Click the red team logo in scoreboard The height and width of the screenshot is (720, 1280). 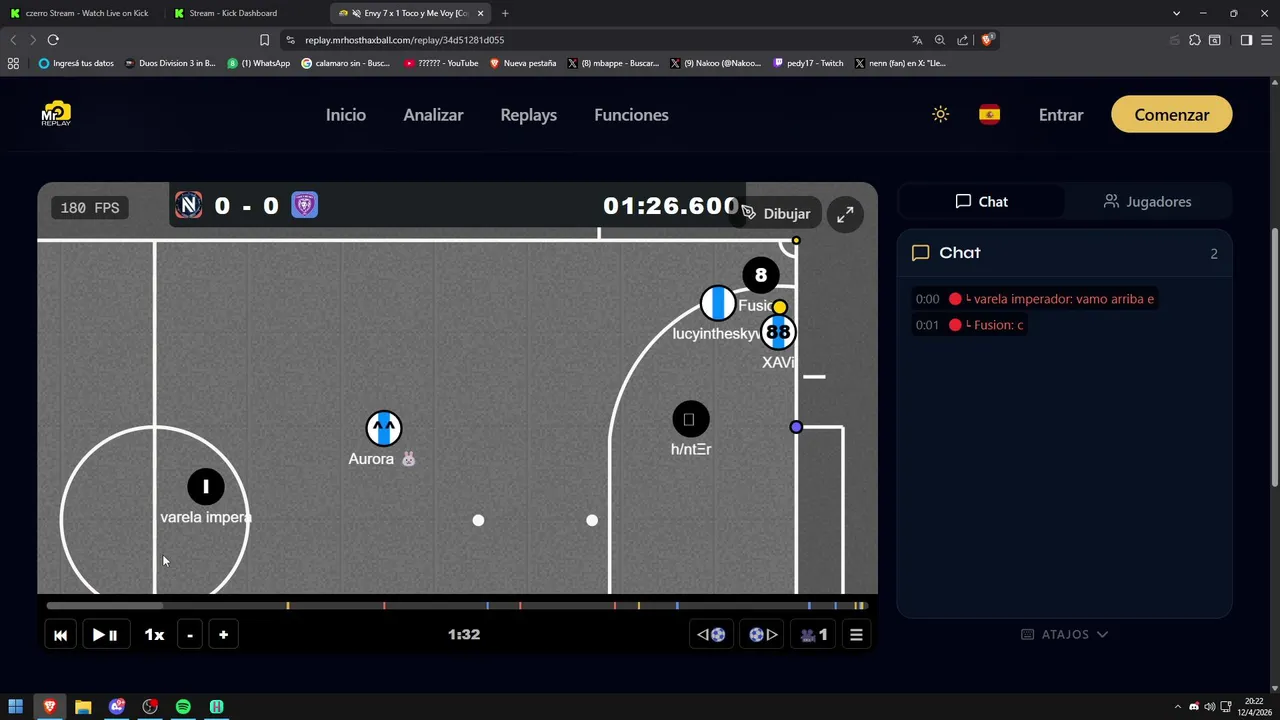[x=188, y=205]
